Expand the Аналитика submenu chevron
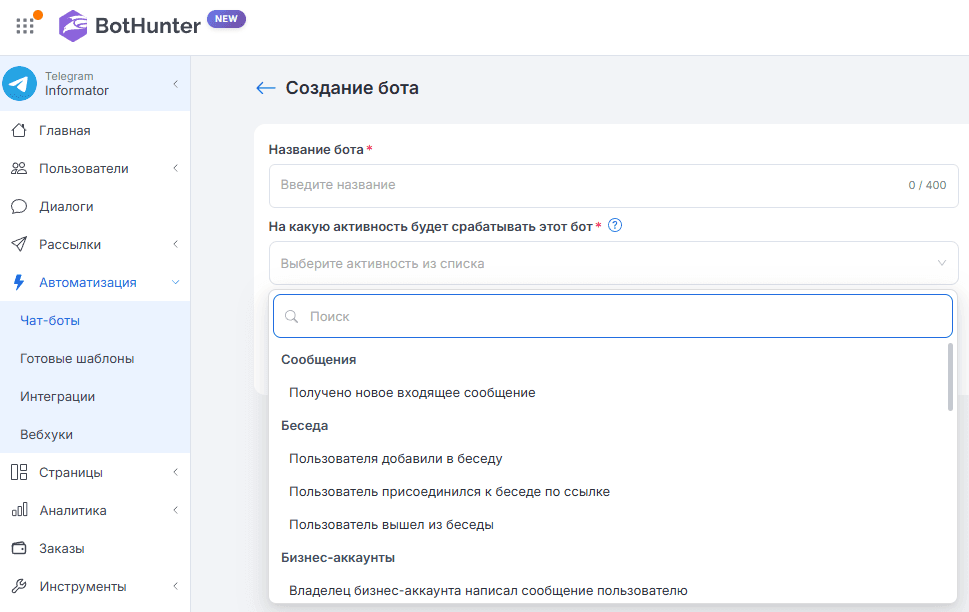Viewport: 969px width, 612px height. [176, 510]
